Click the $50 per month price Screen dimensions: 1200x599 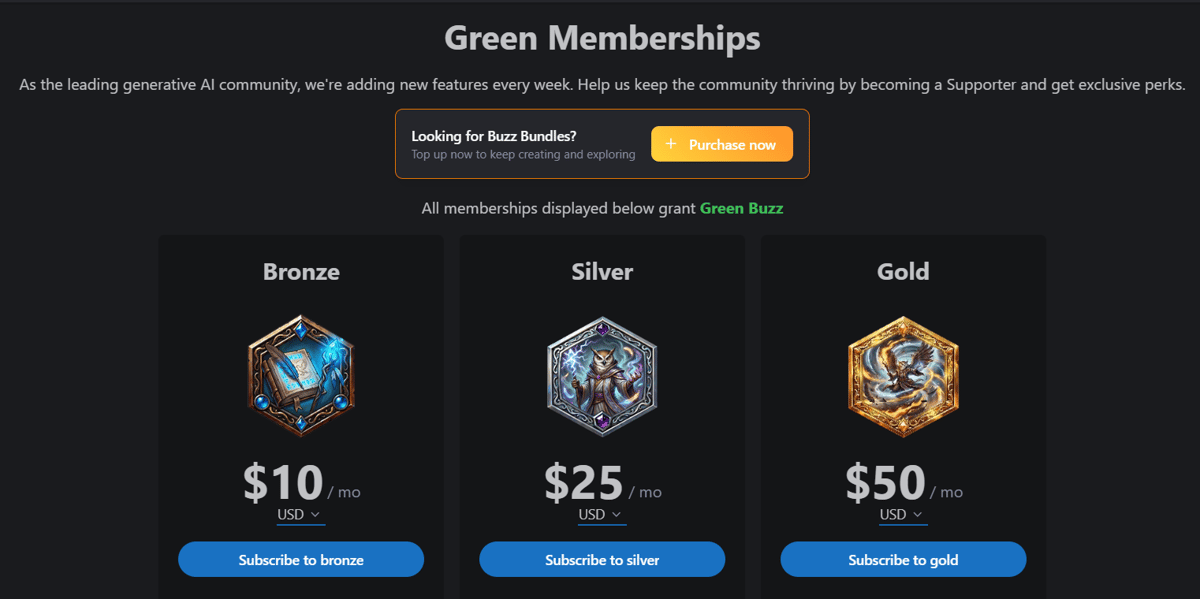click(886, 483)
